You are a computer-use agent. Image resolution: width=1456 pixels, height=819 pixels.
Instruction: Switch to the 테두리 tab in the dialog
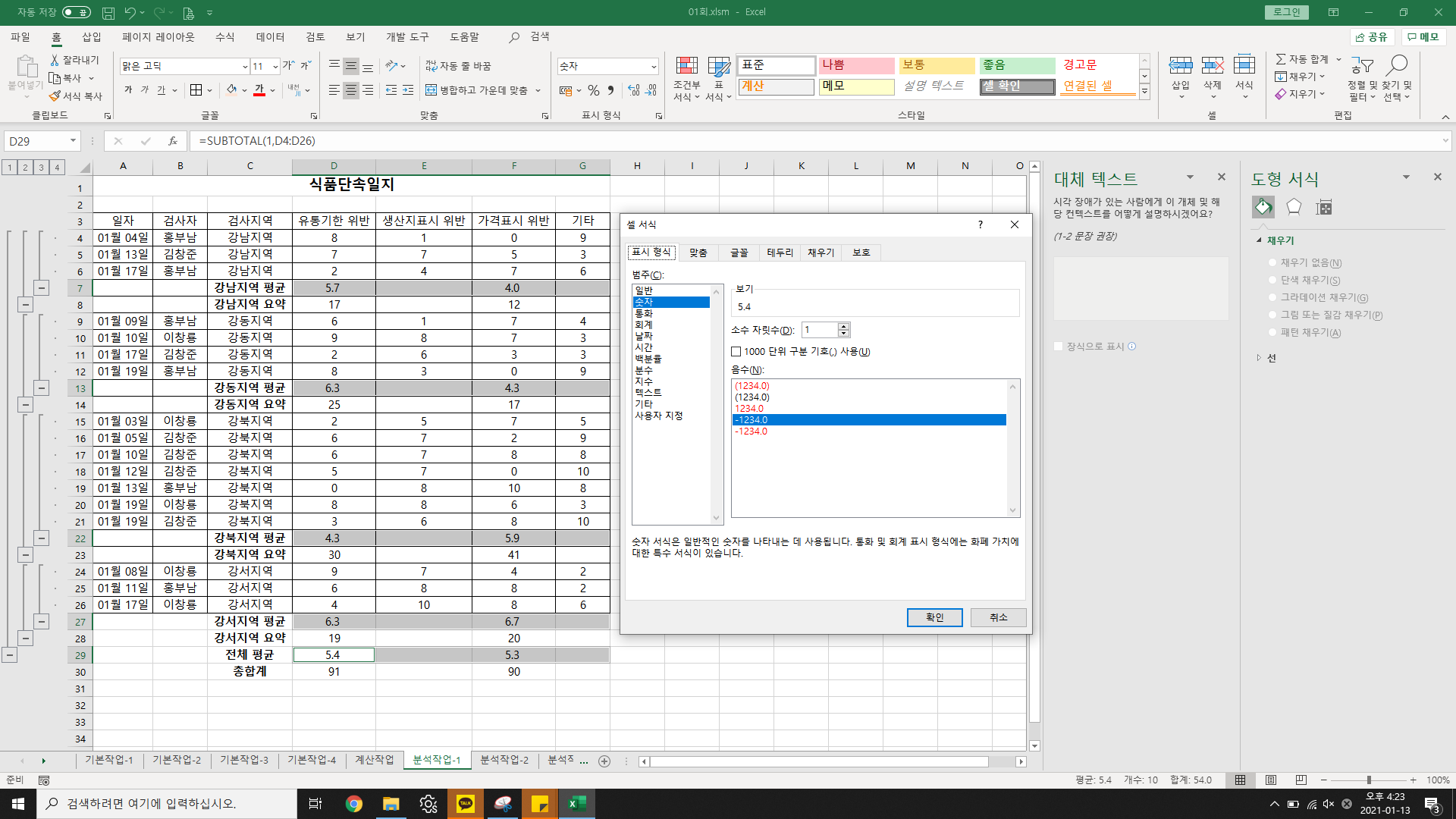point(780,253)
